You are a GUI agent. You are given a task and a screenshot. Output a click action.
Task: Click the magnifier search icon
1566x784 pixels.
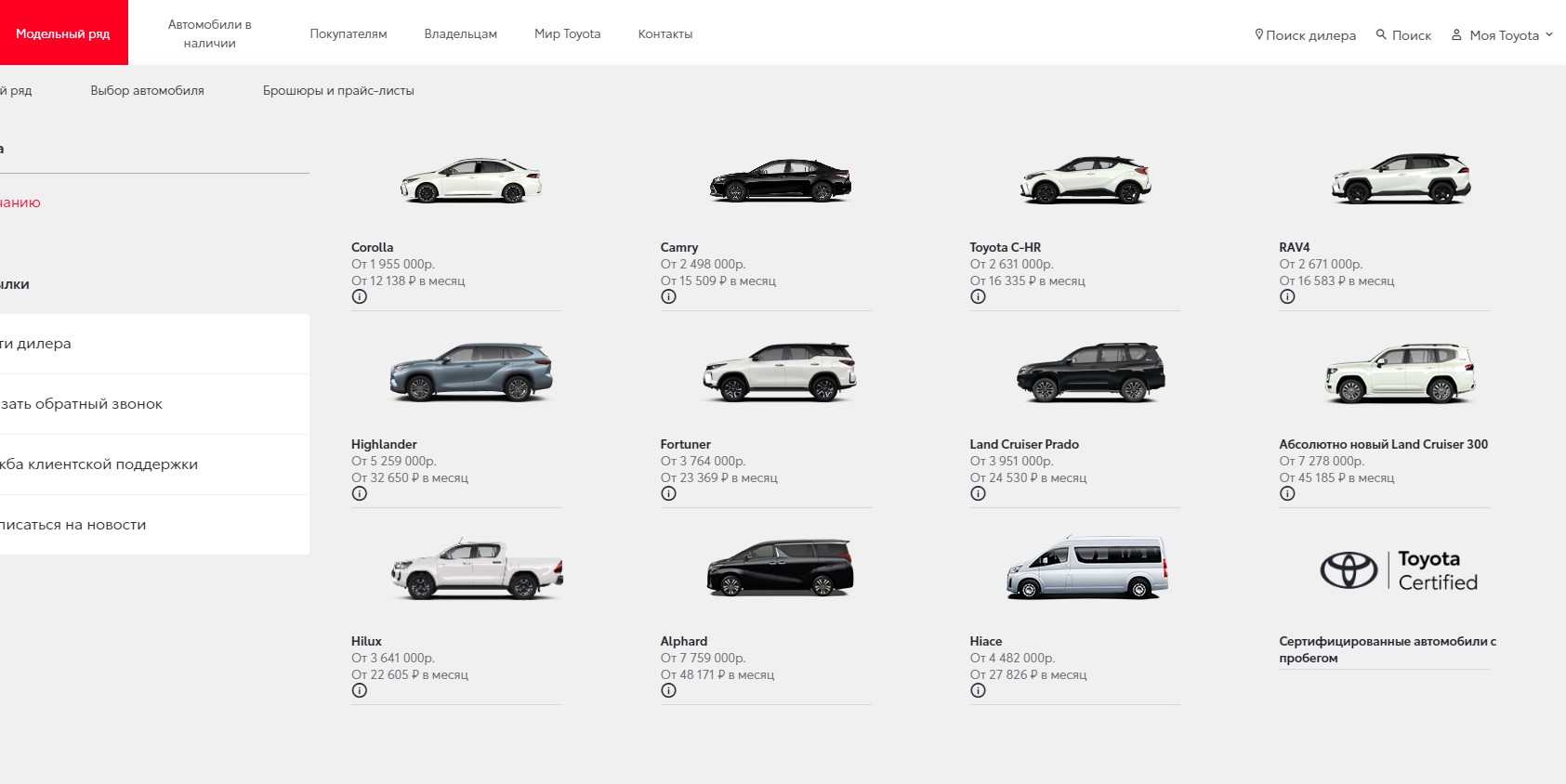1381,34
